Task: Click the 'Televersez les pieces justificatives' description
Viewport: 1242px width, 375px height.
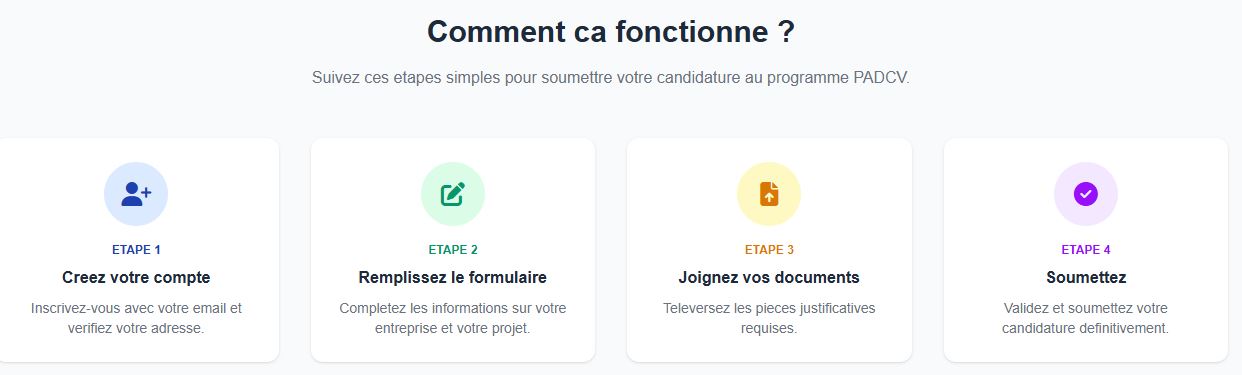Action: (x=769, y=318)
